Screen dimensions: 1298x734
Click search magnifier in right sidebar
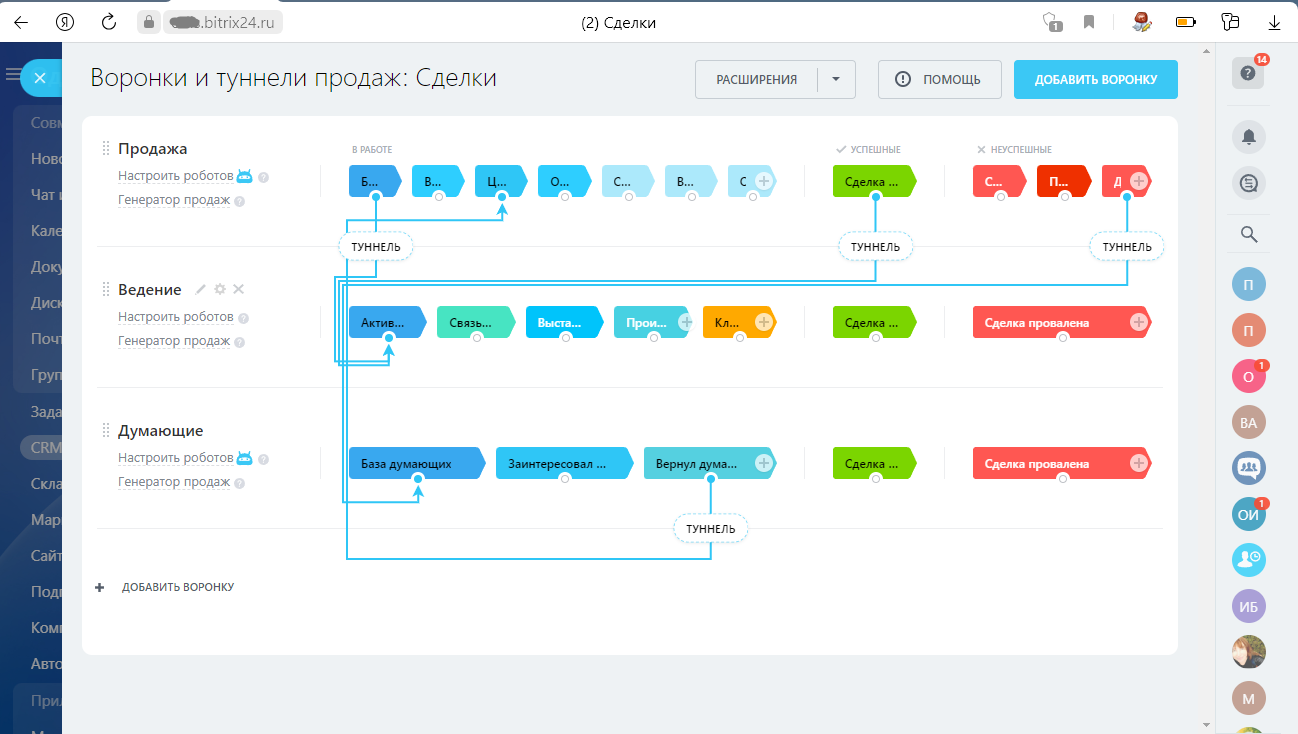tap(1248, 234)
